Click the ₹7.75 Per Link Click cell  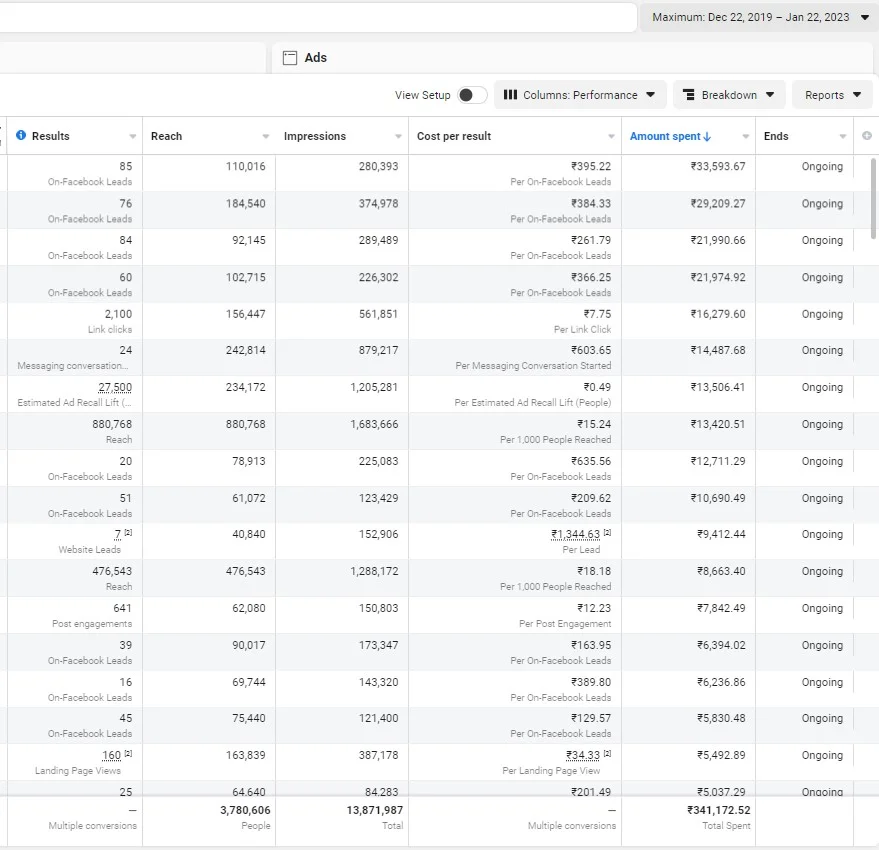[597, 314]
